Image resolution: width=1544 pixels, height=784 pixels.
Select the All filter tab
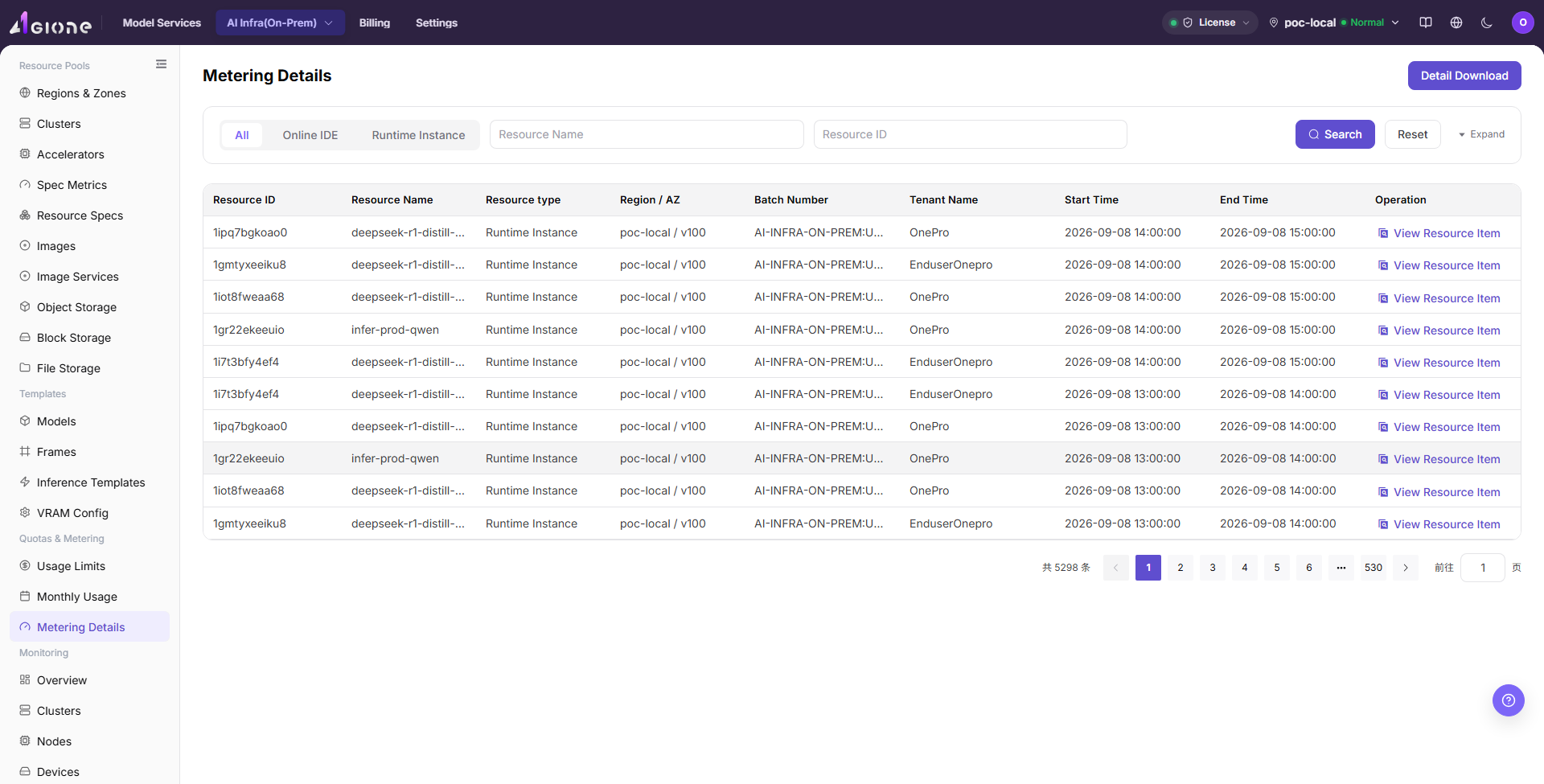tap(242, 135)
